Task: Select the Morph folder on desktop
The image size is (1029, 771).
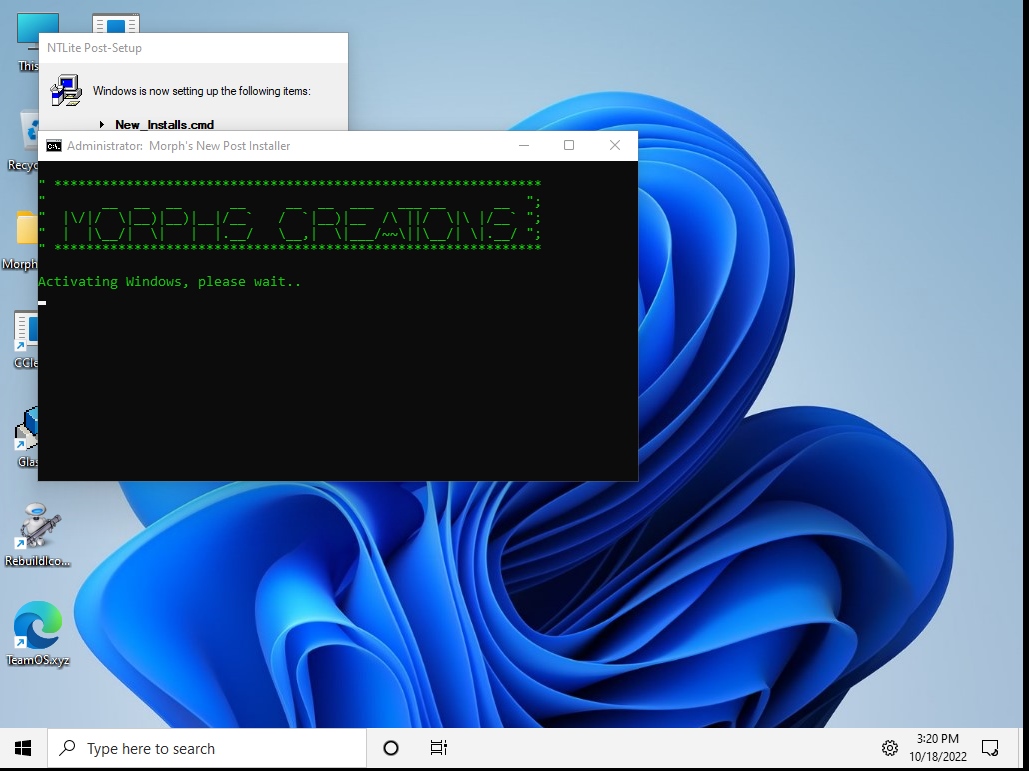Action: [x=20, y=240]
